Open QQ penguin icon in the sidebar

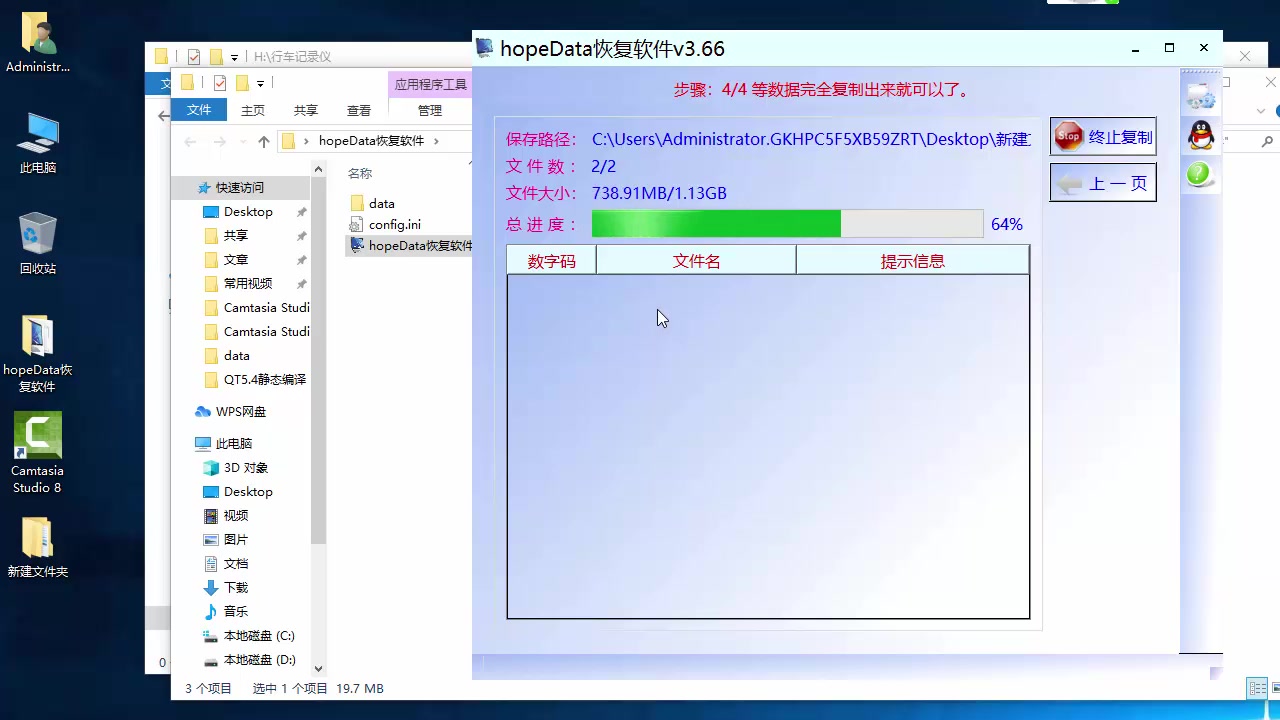pos(1200,135)
